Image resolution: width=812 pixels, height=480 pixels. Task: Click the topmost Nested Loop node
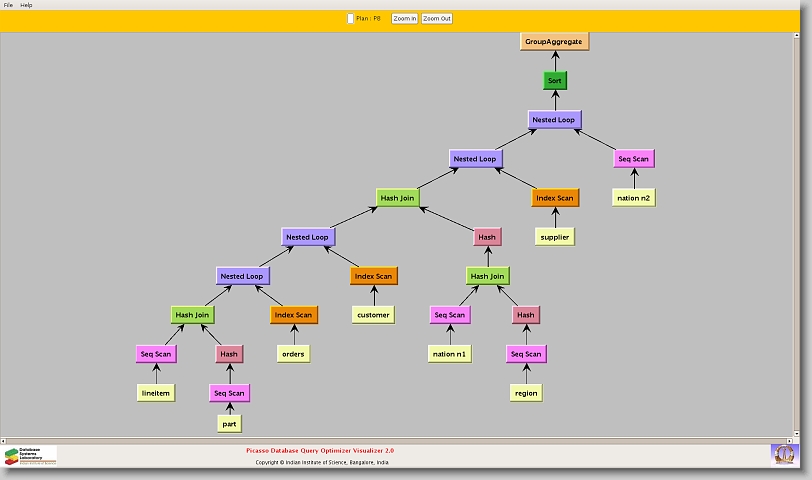[x=554, y=119]
